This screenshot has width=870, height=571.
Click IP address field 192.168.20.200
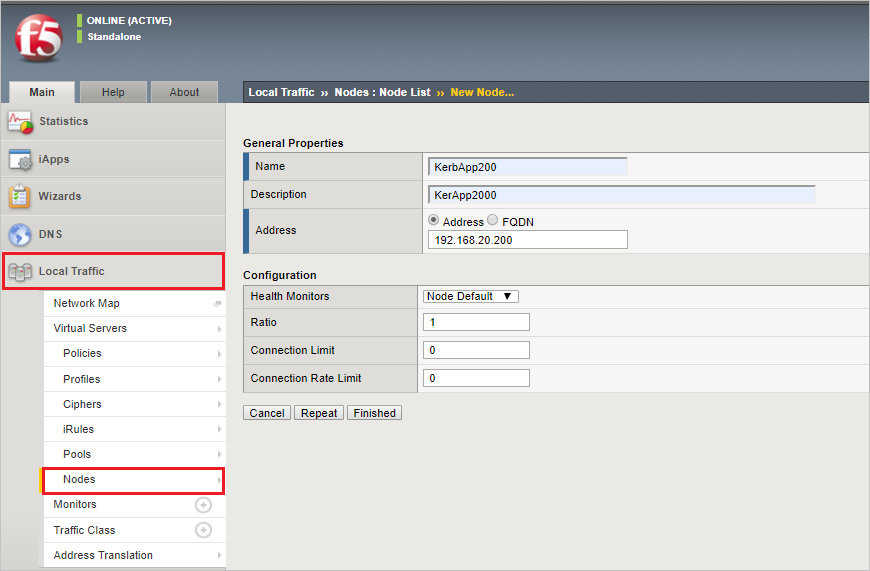pyautogui.click(x=528, y=240)
